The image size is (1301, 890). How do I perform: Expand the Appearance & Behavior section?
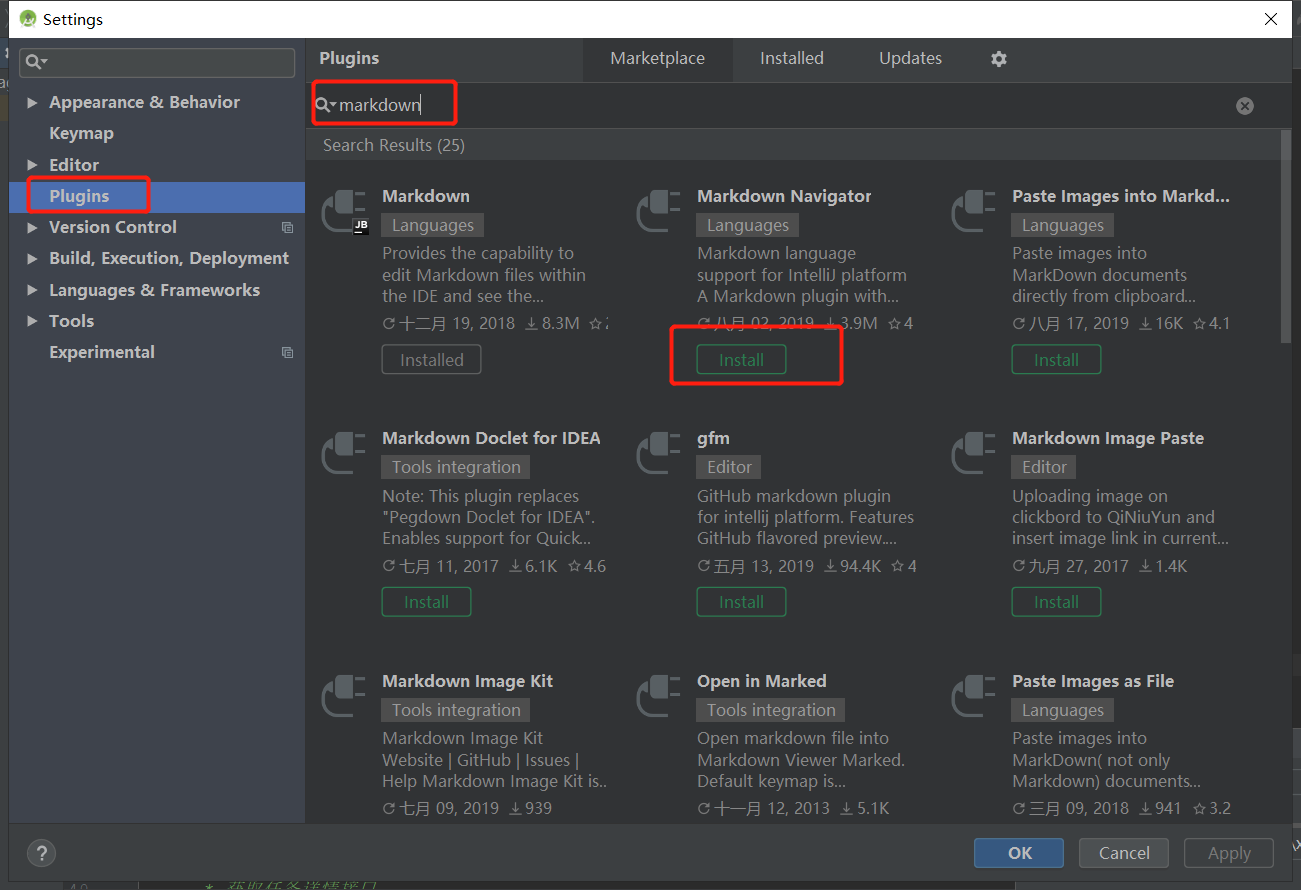[32, 101]
